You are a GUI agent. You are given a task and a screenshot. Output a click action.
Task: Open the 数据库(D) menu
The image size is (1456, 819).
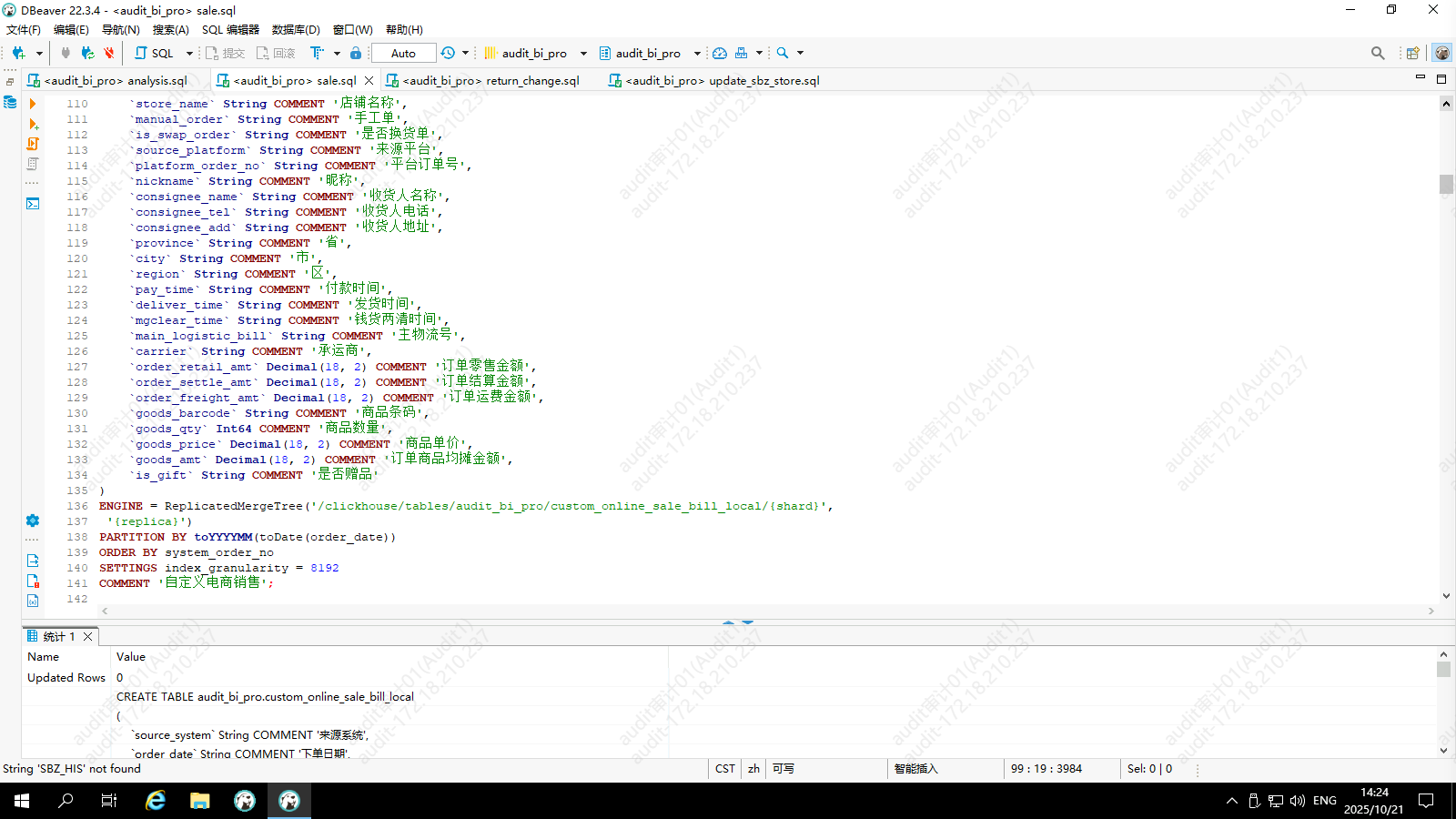click(x=296, y=29)
